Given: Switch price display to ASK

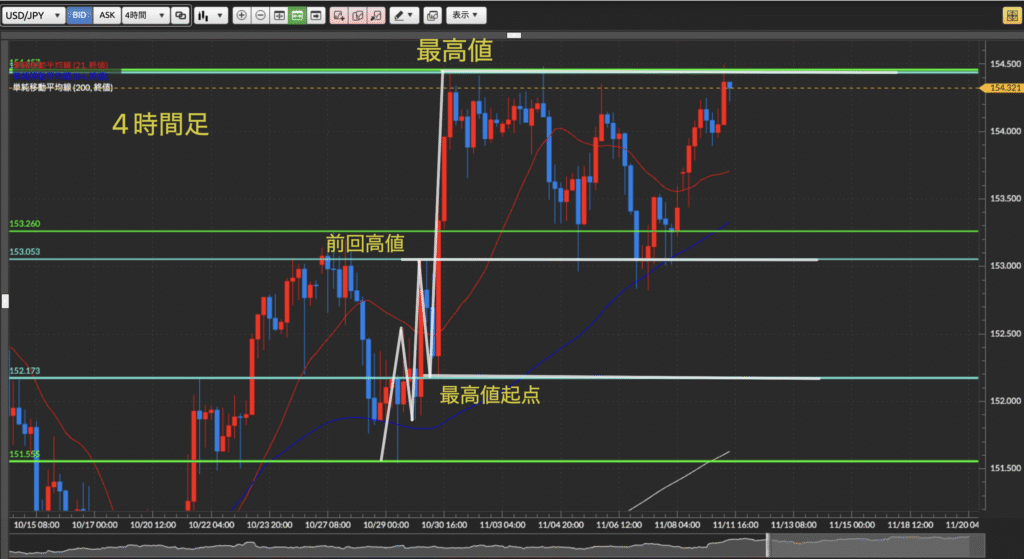Looking at the screenshot, I should pyautogui.click(x=107, y=16).
